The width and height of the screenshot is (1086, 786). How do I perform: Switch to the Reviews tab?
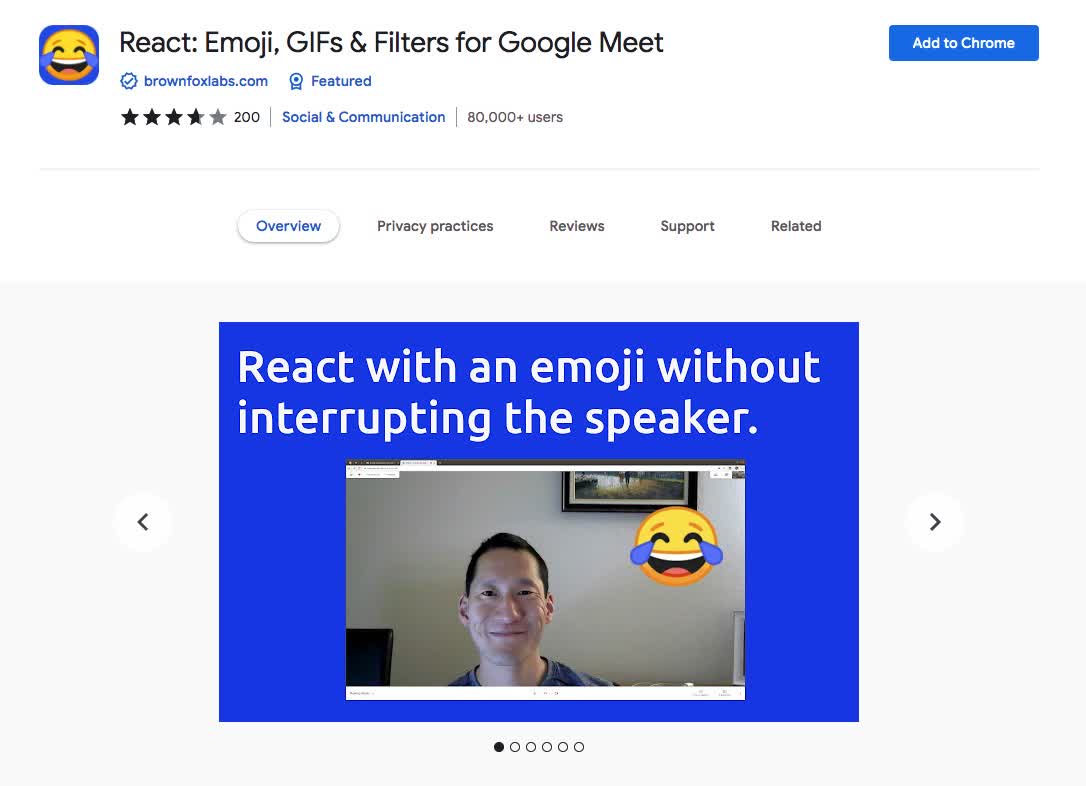pyautogui.click(x=576, y=226)
